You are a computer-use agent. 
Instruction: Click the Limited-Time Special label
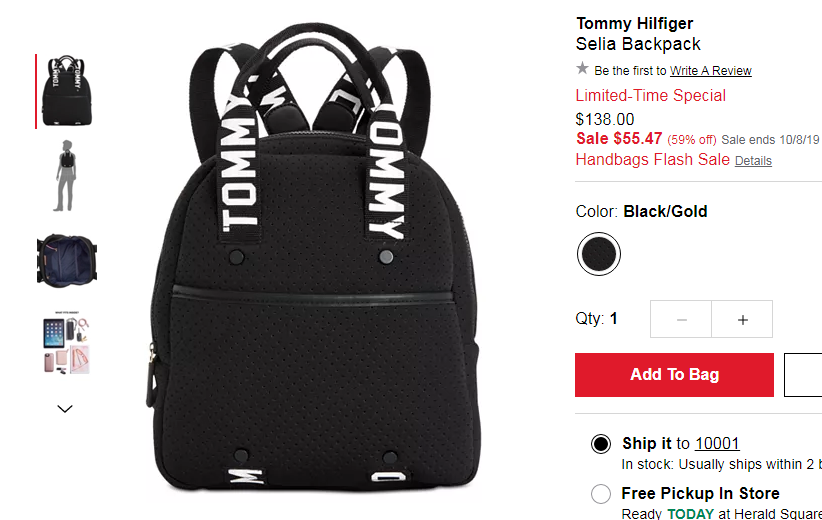coord(651,95)
